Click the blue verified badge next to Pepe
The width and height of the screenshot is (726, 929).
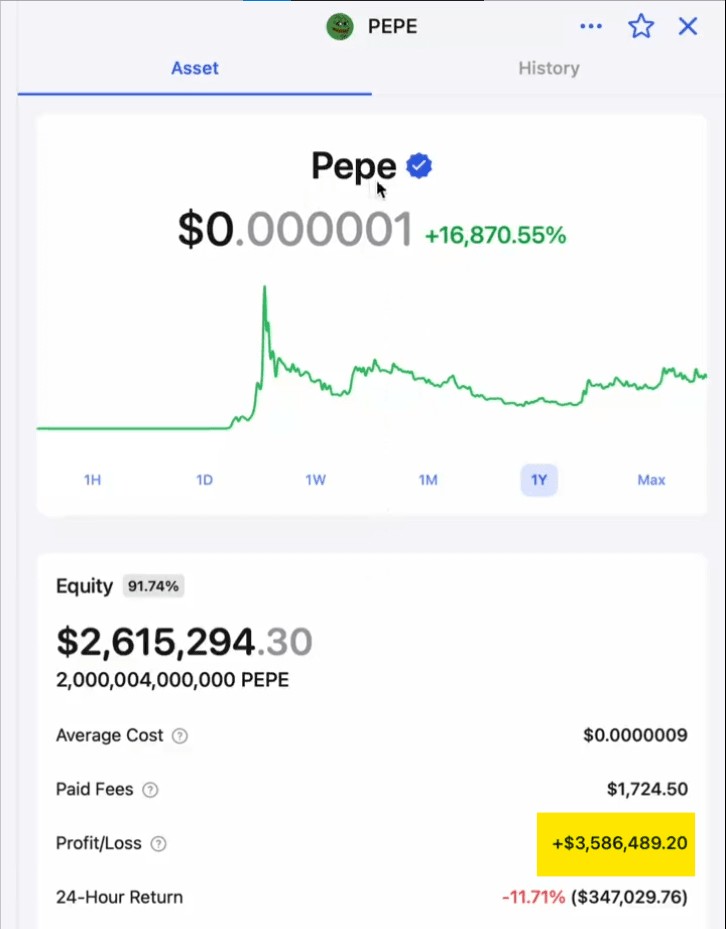[x=420, y=166]
